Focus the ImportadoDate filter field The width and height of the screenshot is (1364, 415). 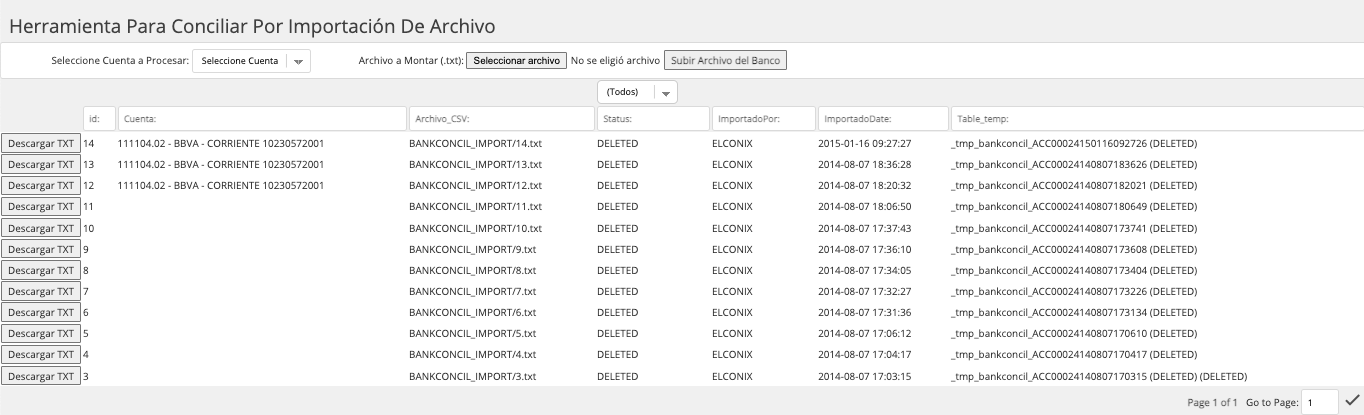[883, 119]
